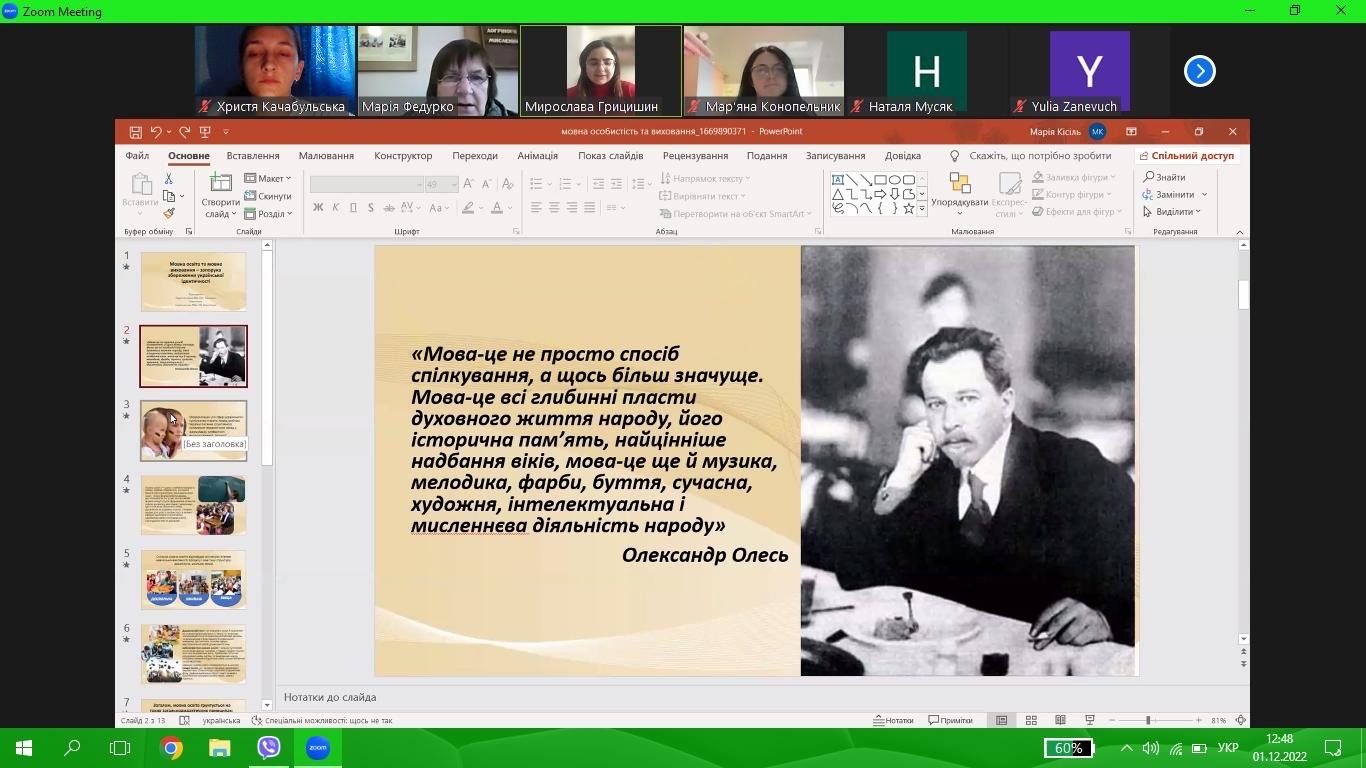Switch to the Малювання tab
Image resolution: width=1366 pixels, height=768 pixels.
click(326, 156)
